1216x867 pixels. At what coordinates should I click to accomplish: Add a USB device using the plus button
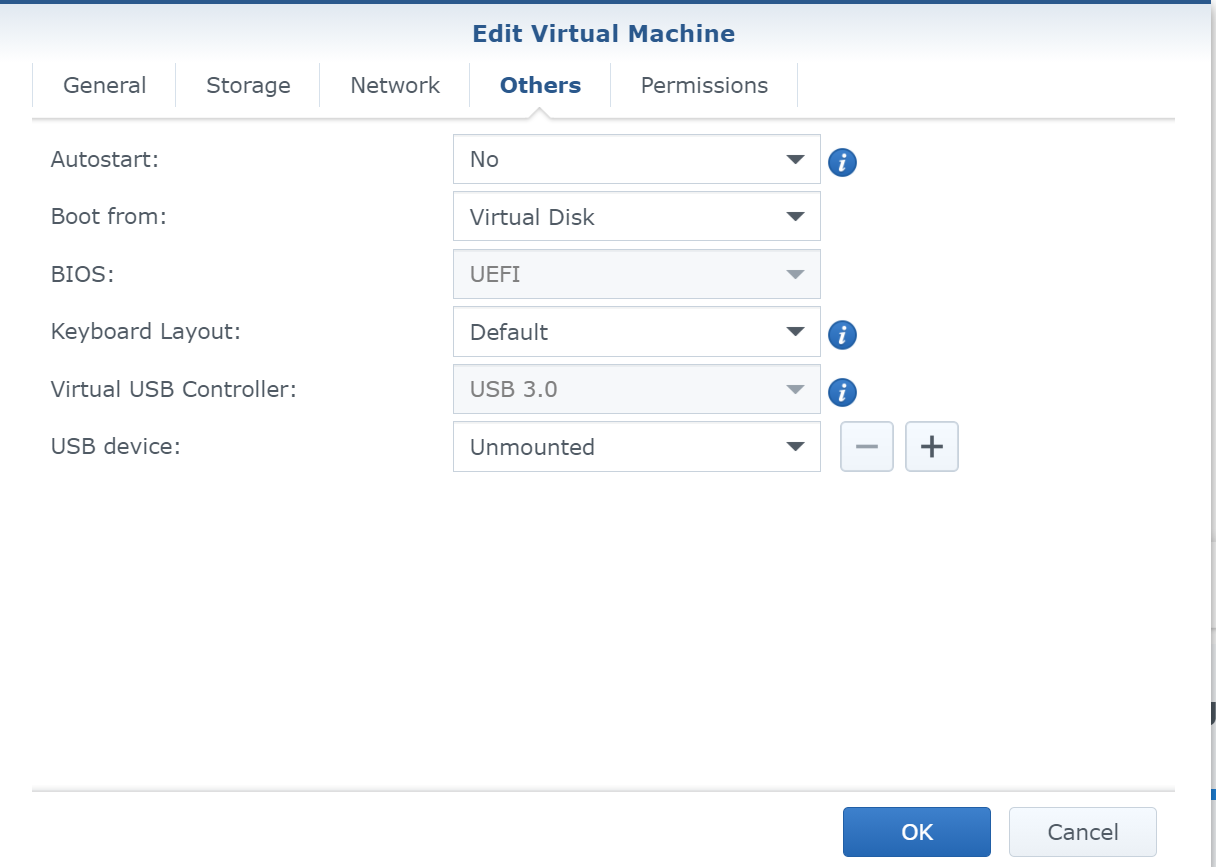tap(931, 446)
